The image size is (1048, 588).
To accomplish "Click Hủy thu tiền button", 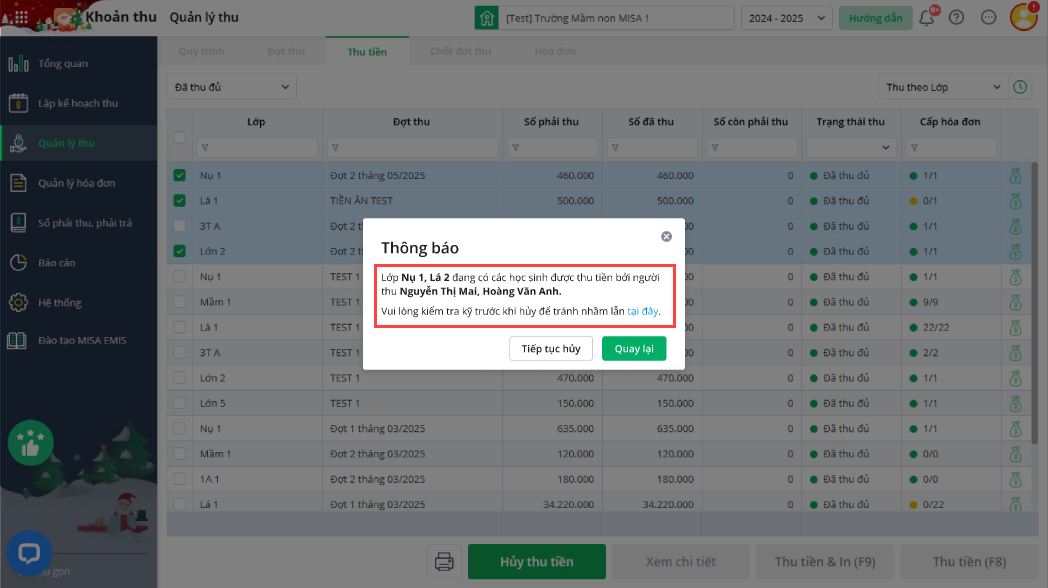I will pos(537,561).
